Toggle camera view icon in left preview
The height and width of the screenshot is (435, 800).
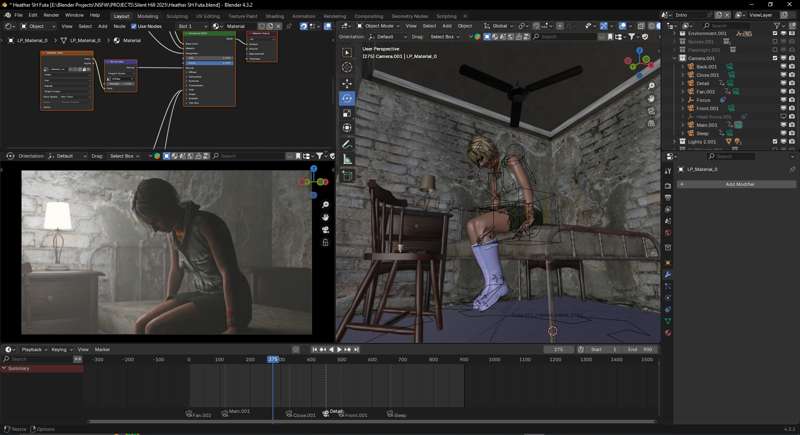pyautogui.click(x=325, y=230)
